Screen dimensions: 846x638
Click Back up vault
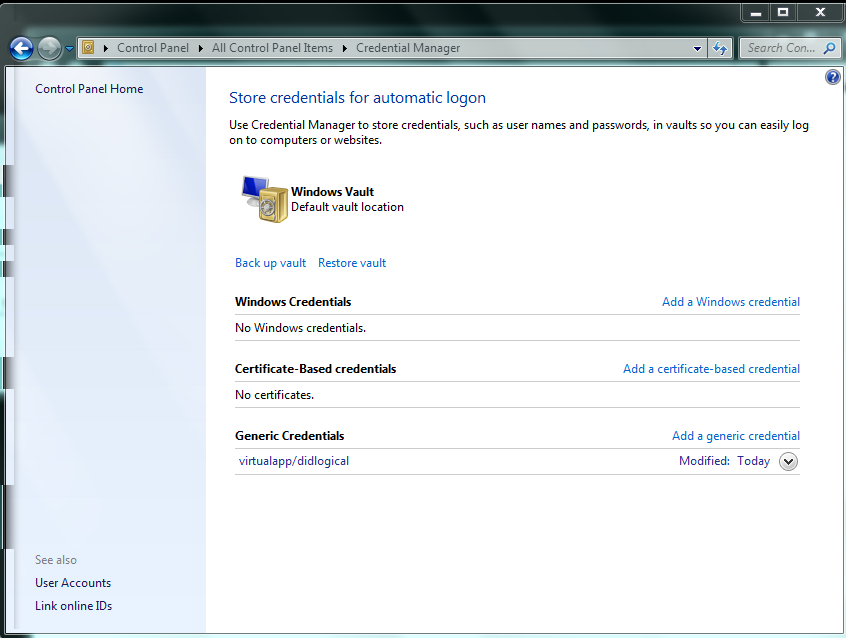[x=270, y=262]
